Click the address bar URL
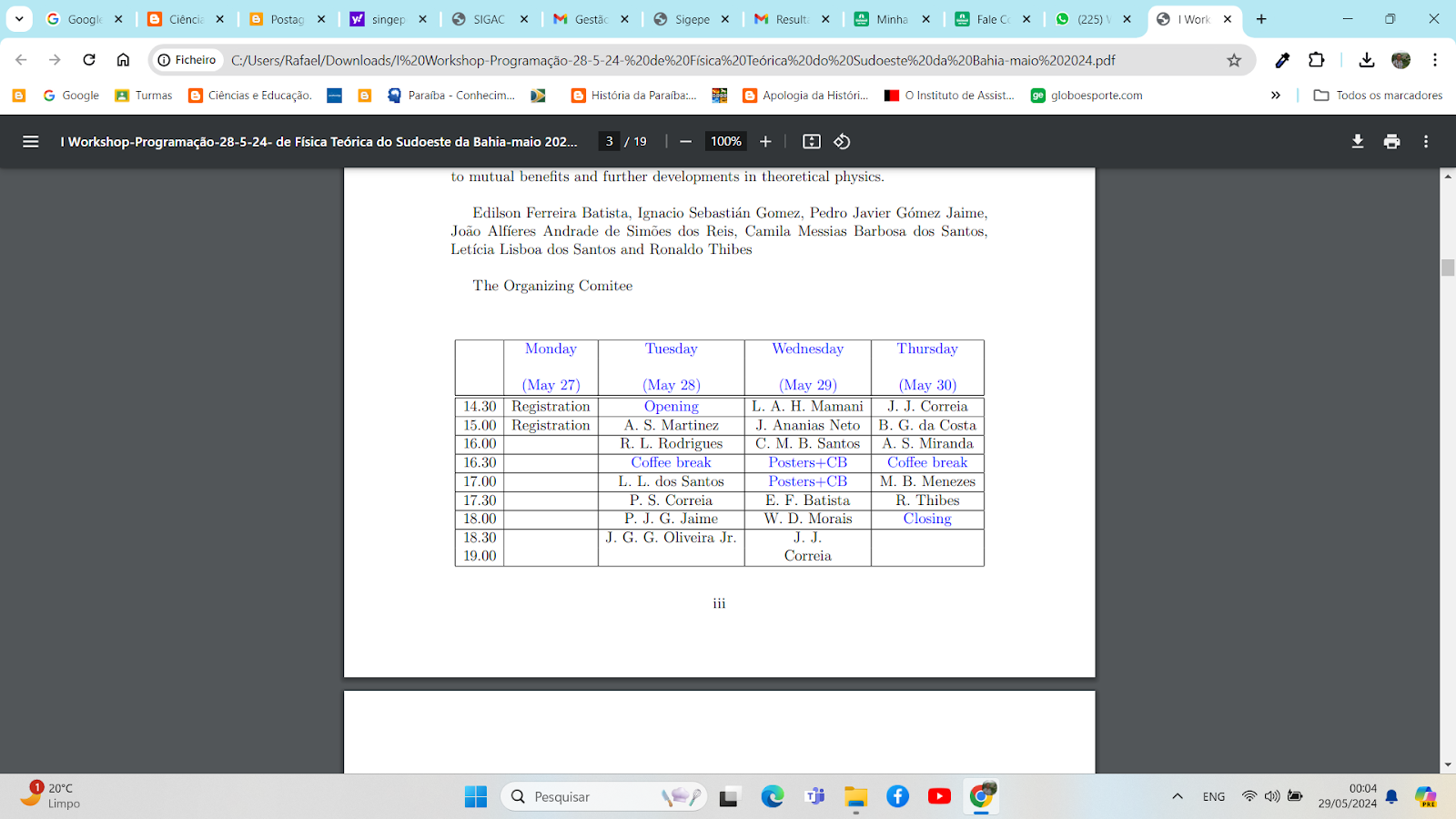The width and height of the screenshot is (1456, 819). pyautogui.click(x=673, y=60)
